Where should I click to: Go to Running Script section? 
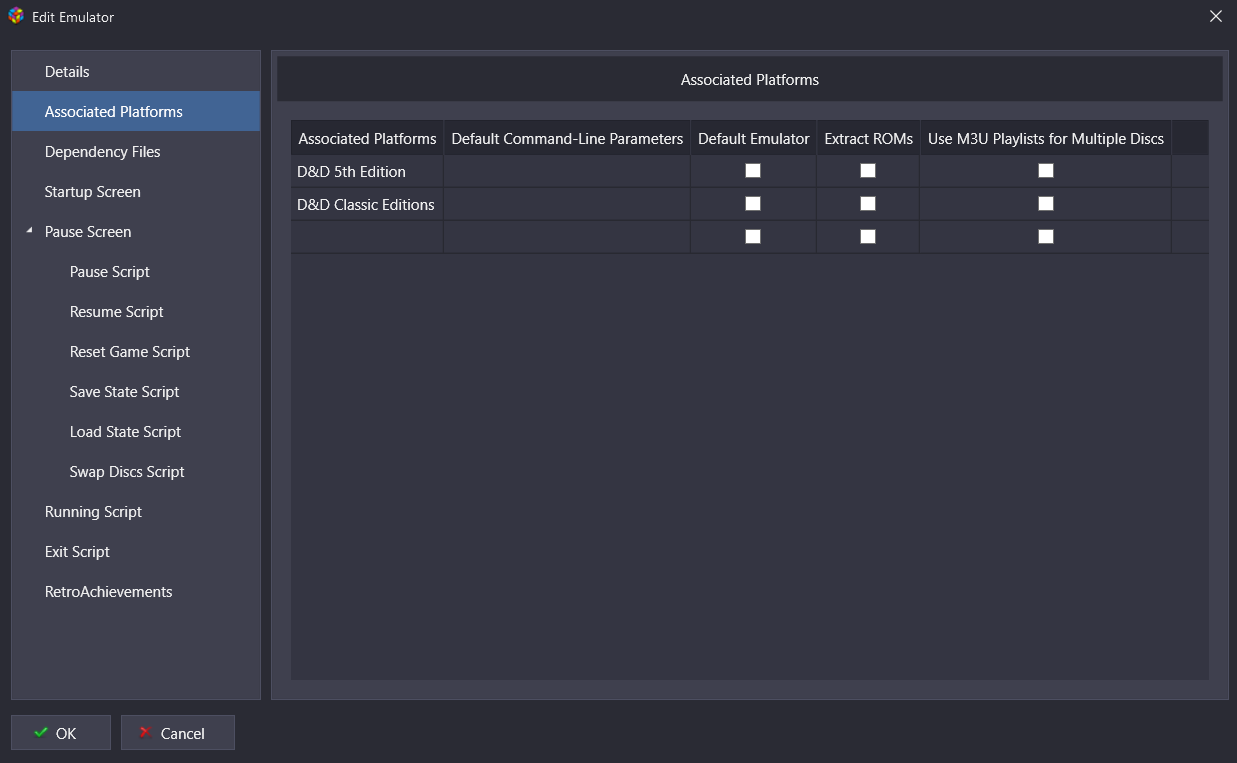tap(136, 512)
